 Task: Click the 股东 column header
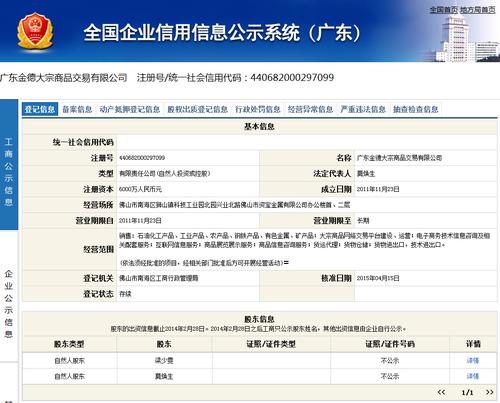164,344
